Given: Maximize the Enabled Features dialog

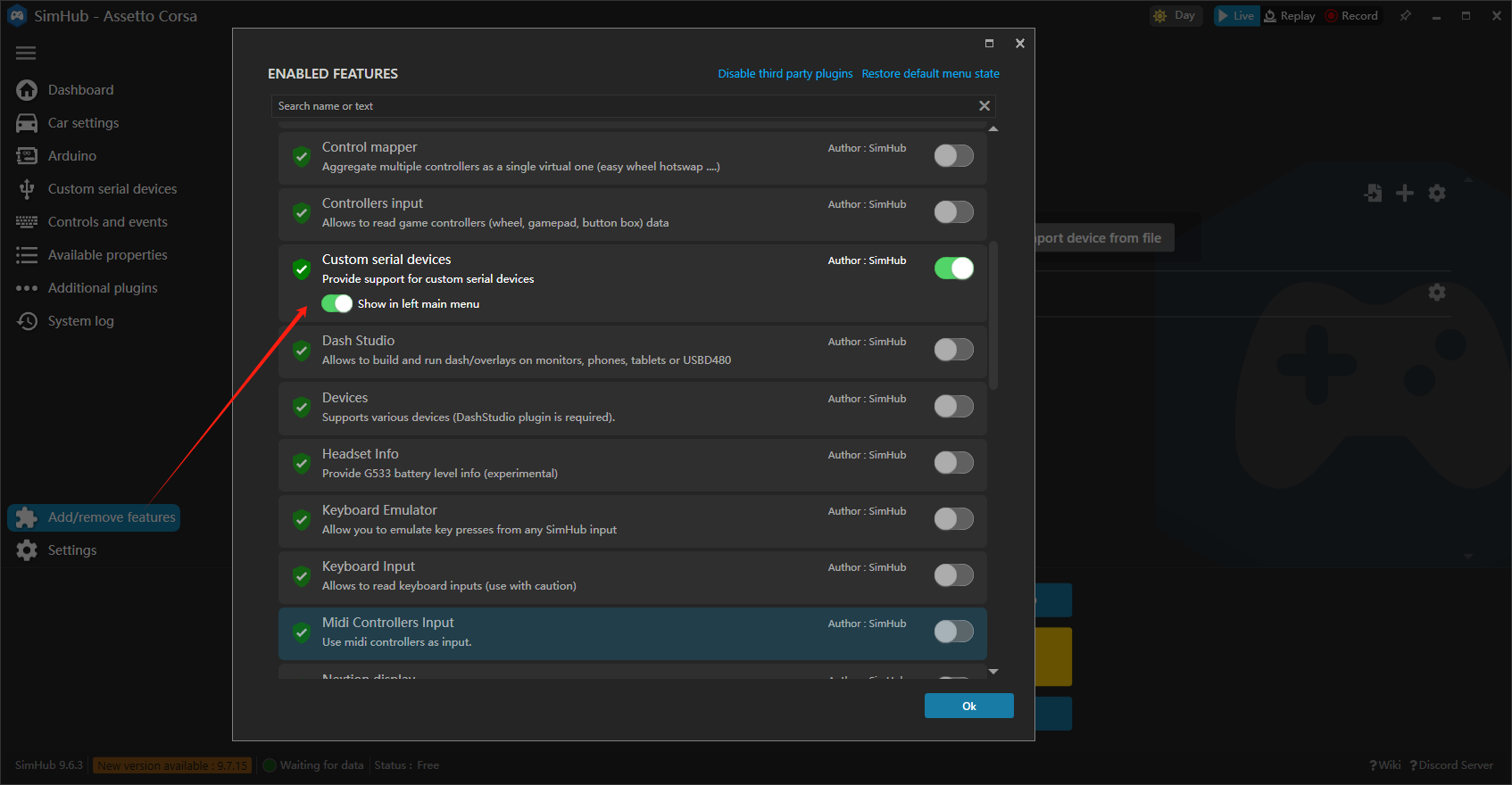Looking at the screenshot, I should click(x=989, y=43).
